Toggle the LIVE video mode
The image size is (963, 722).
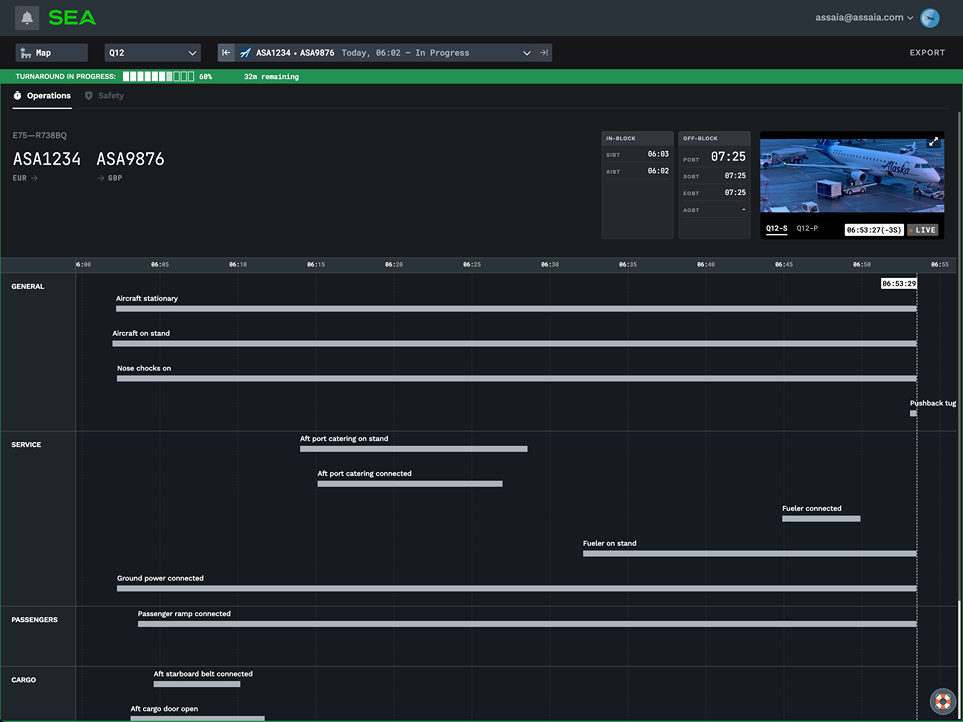(923, 230)
